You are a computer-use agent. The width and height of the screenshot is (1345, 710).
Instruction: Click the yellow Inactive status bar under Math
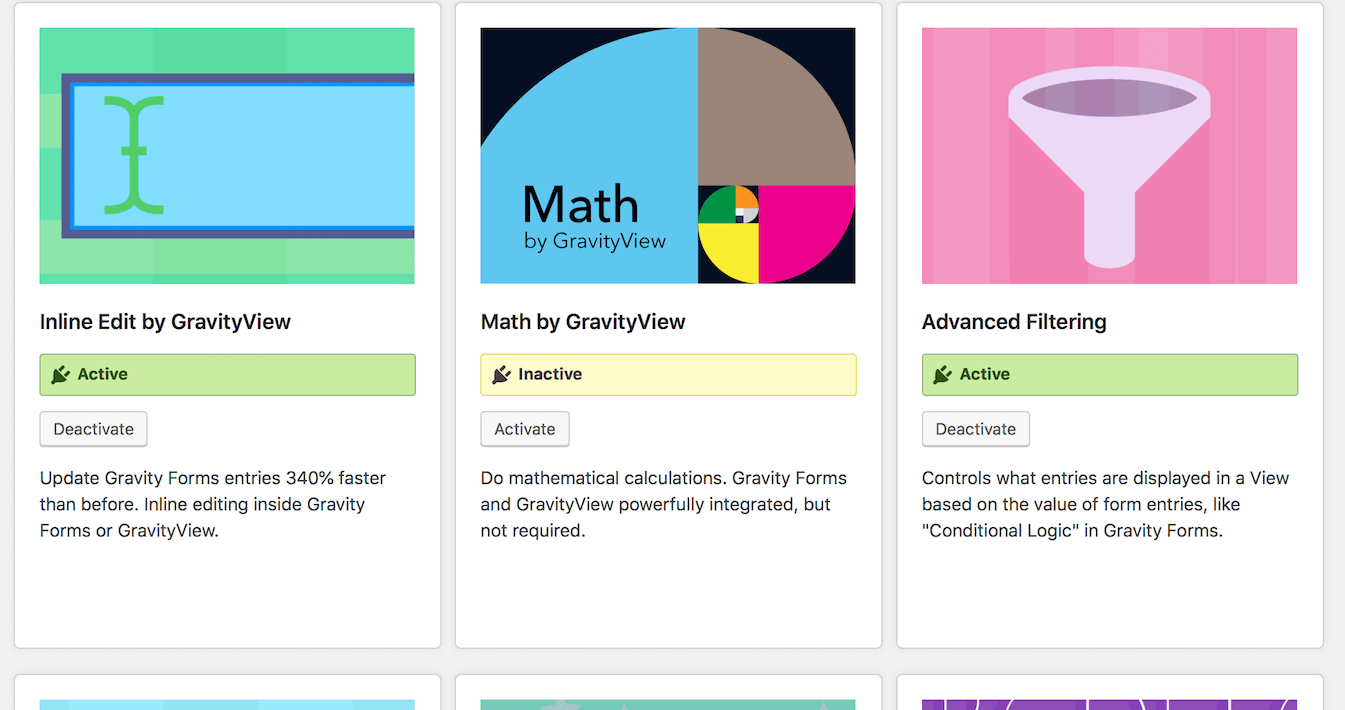668,375
